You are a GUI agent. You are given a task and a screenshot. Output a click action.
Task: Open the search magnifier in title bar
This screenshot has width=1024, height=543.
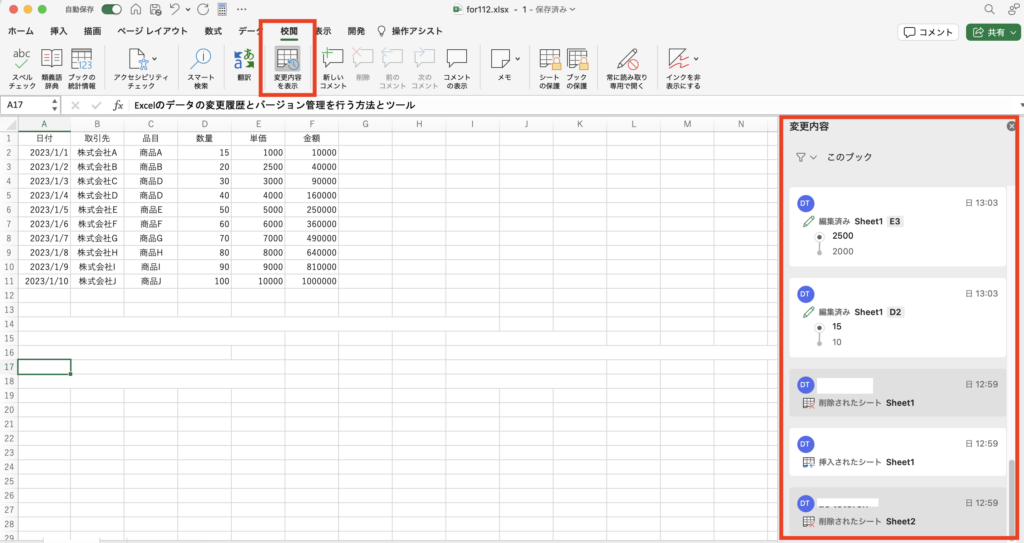(x=989, y=9)
